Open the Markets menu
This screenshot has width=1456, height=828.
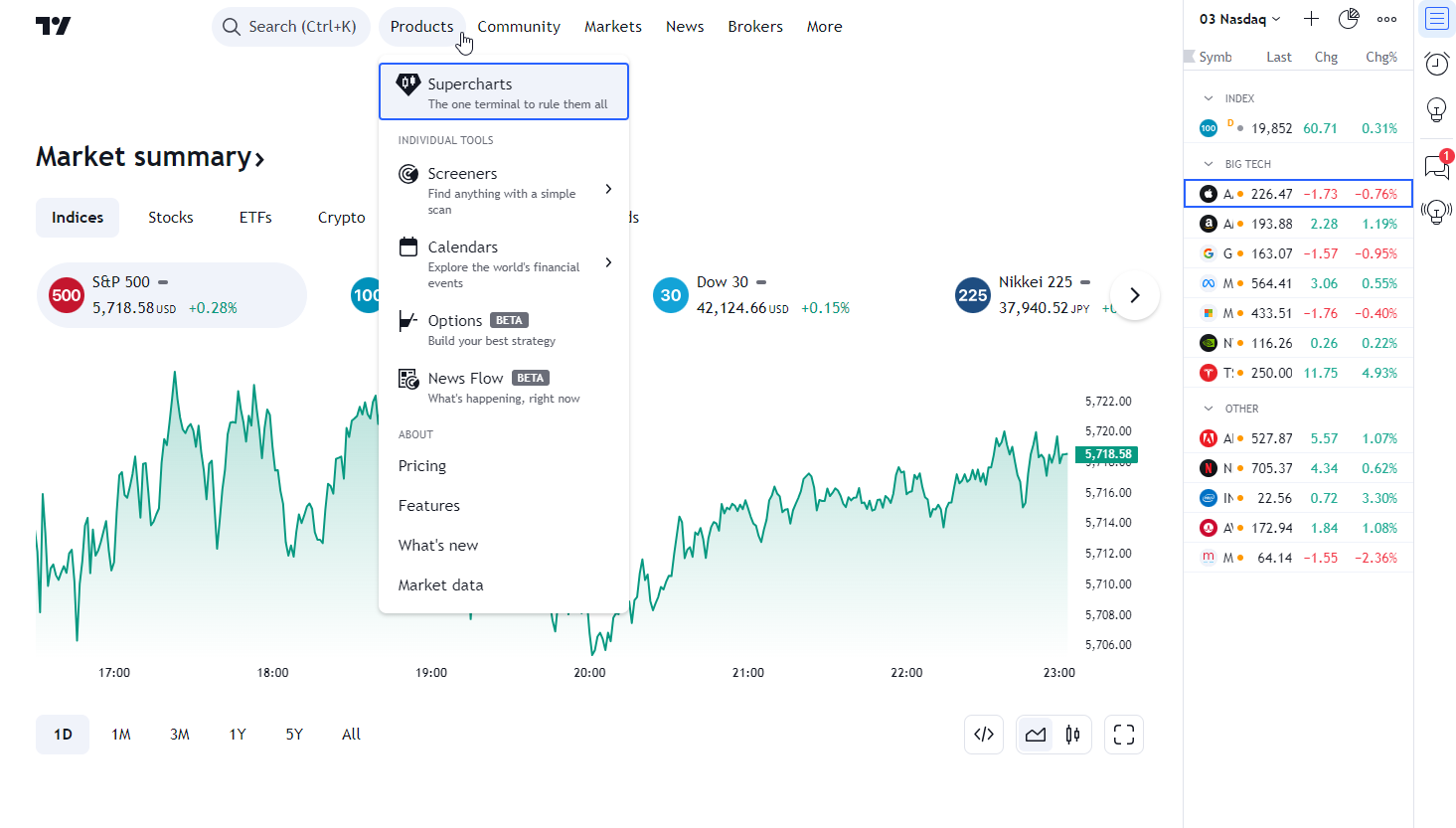coord(612,26)
